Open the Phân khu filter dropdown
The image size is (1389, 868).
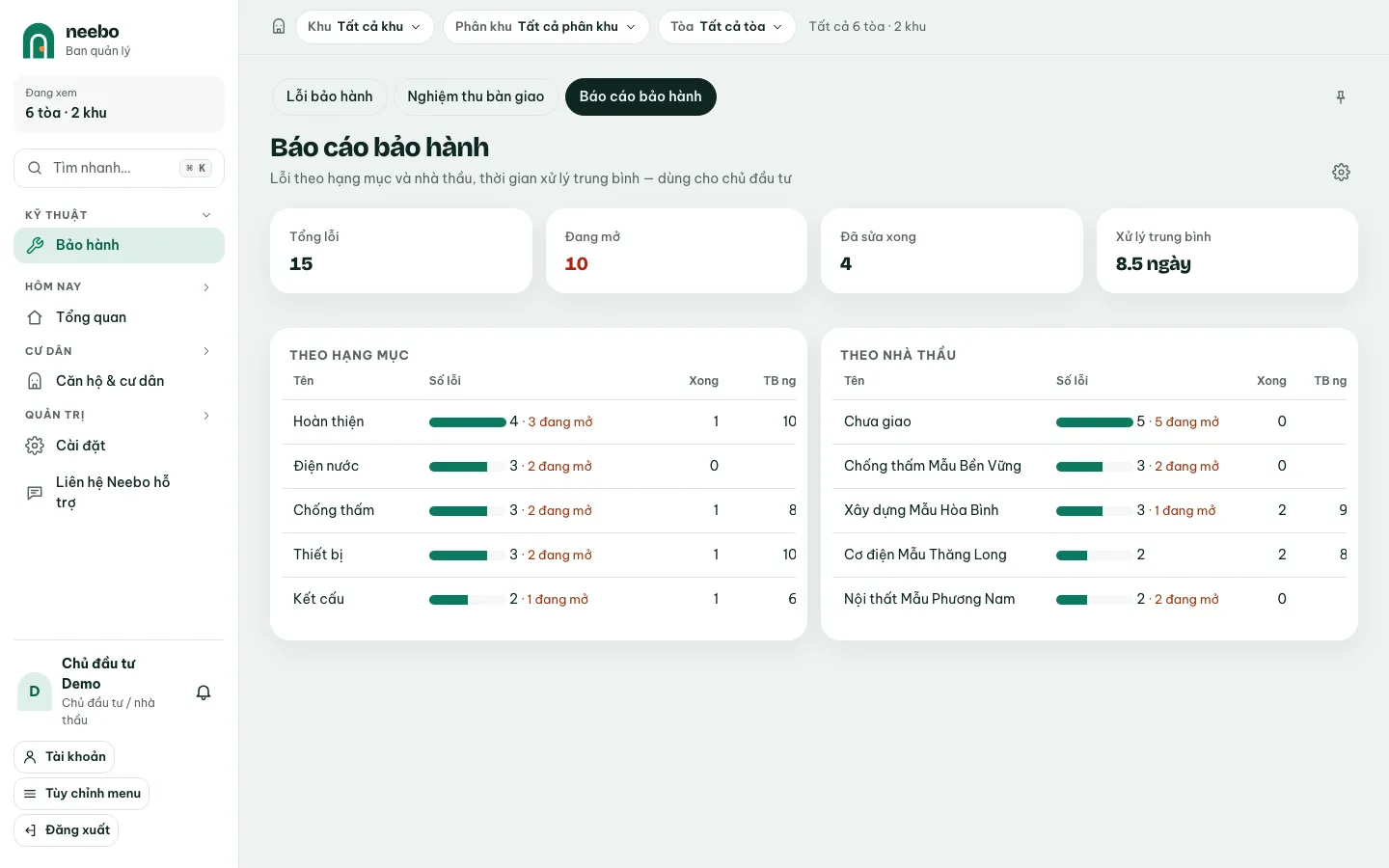click(546, 27)
